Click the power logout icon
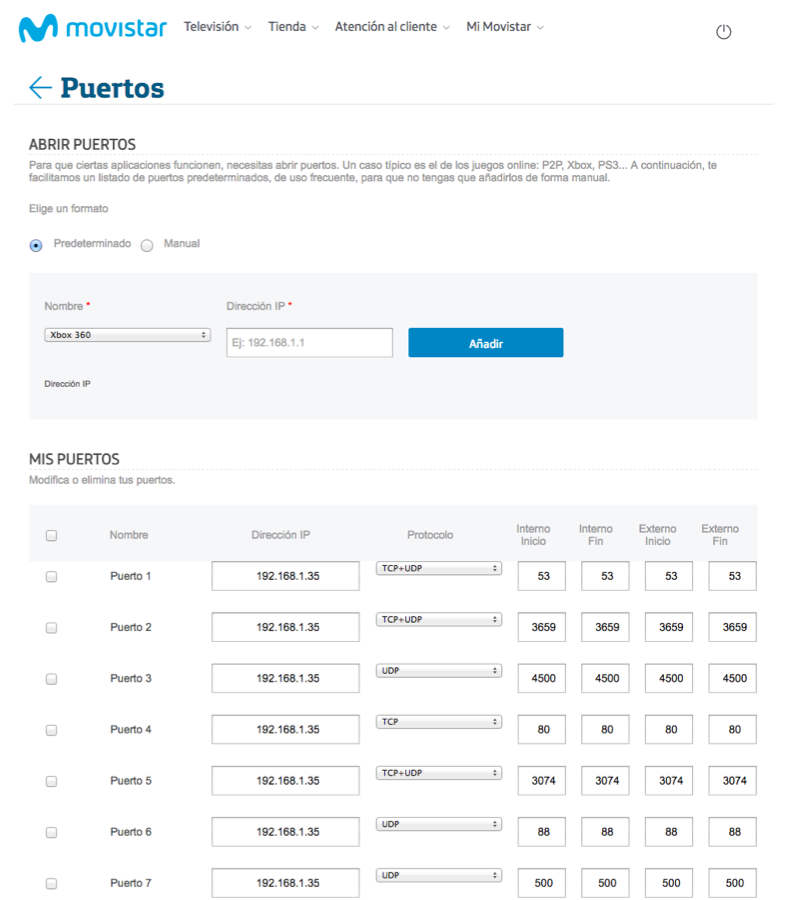Image resolution: width=795 pixels, height=900 pixels. click(724, 32)
